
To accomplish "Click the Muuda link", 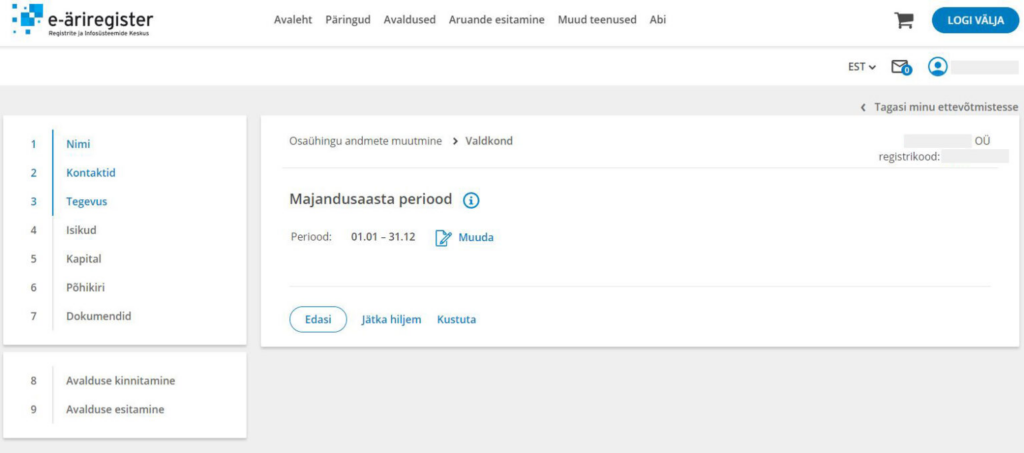I will click(x=476, y=238).
